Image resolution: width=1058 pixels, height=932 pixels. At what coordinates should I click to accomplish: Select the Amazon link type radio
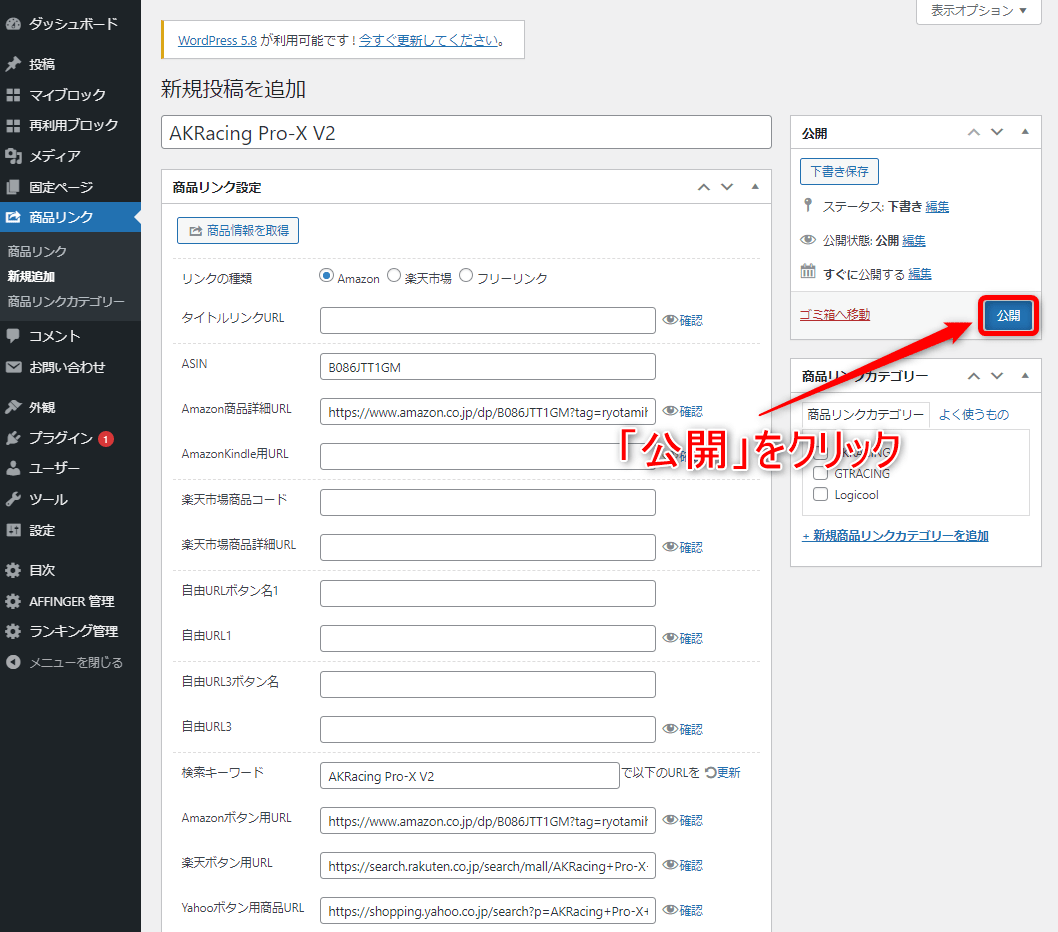coord(327,276)
